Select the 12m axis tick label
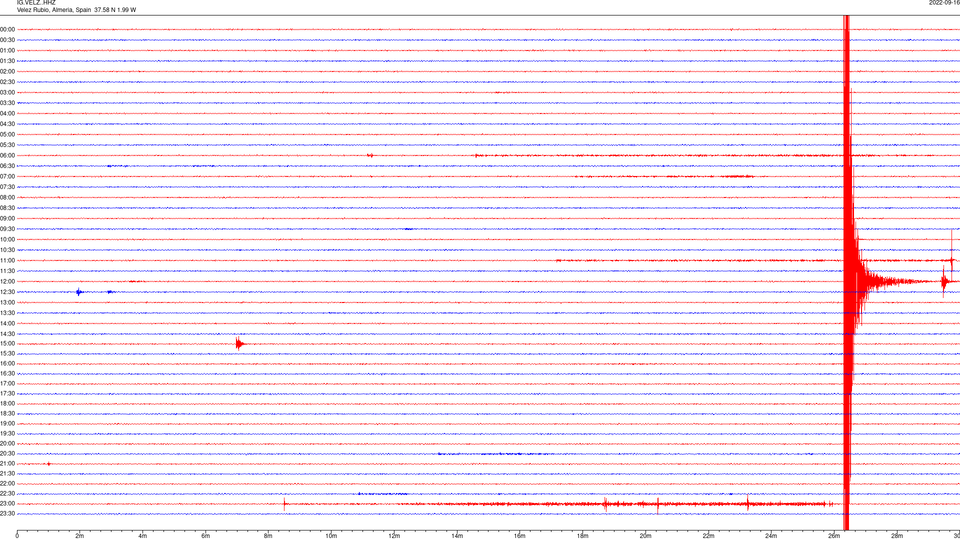 point(394,536)
